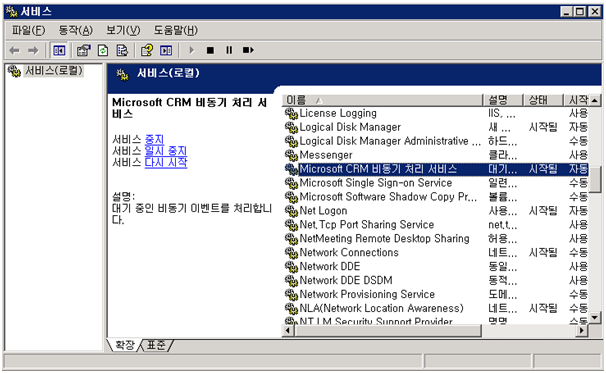Switch to the 표준 tab
The height and width of the screenshot is (373, 606).
pos(156,345)
